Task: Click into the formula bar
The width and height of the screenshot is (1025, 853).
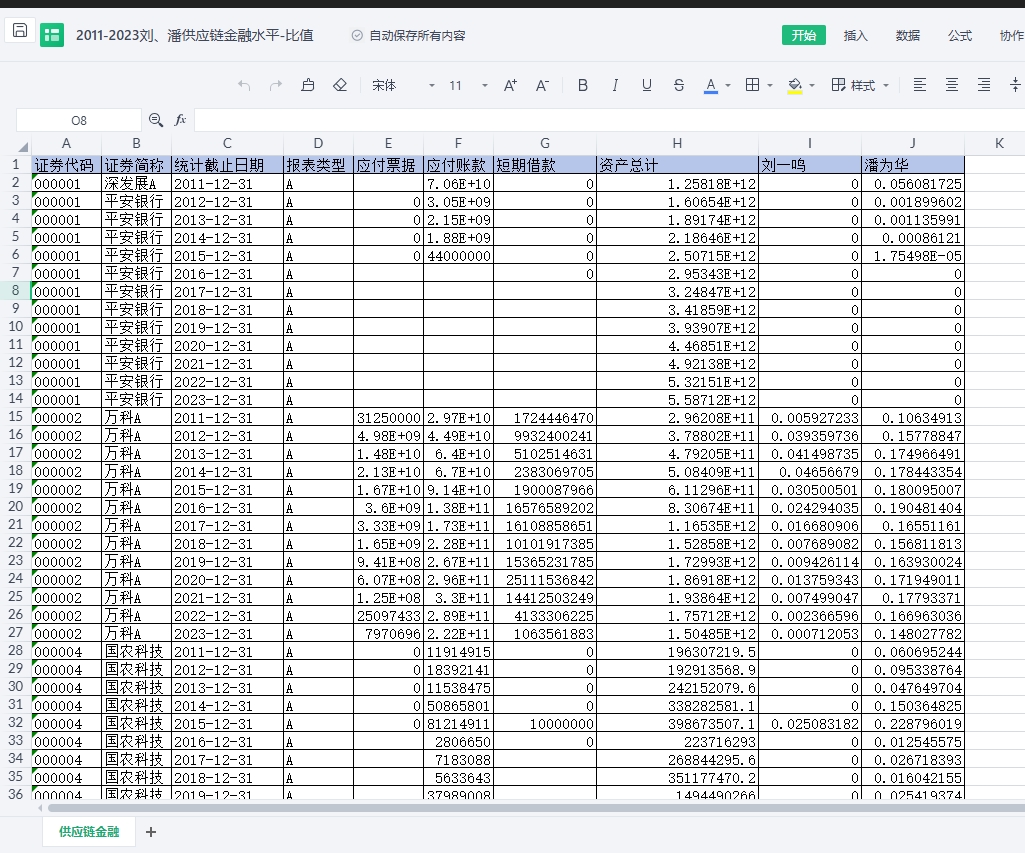Action: (609, 120)
